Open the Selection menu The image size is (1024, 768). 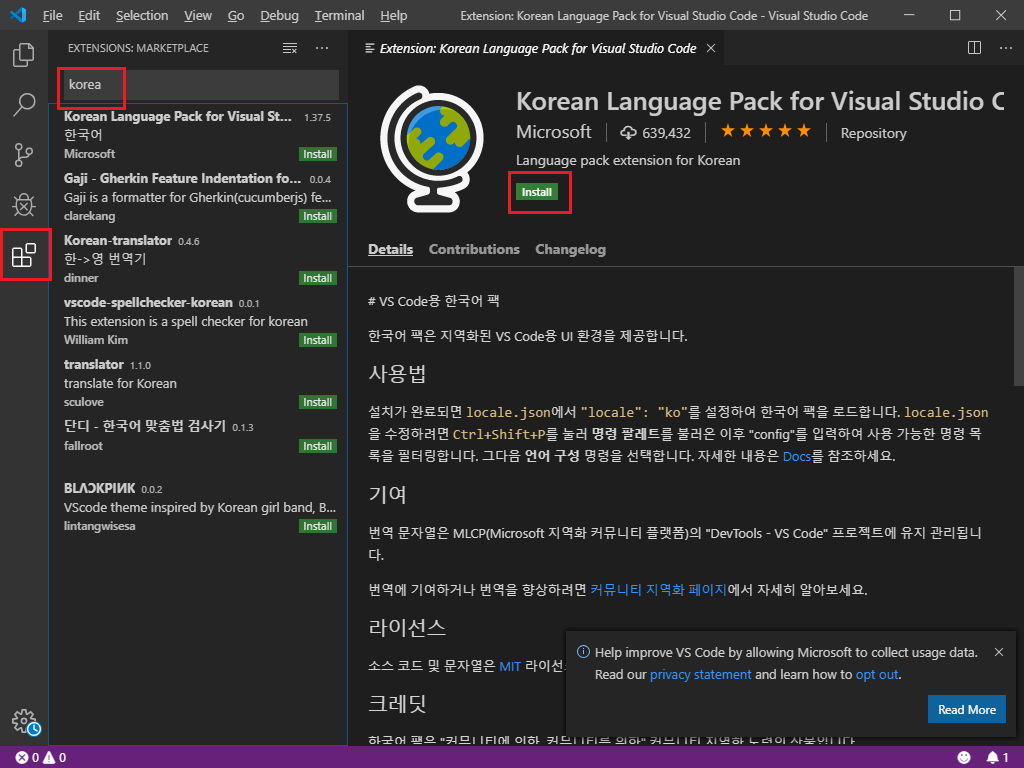tap(142, 16)
